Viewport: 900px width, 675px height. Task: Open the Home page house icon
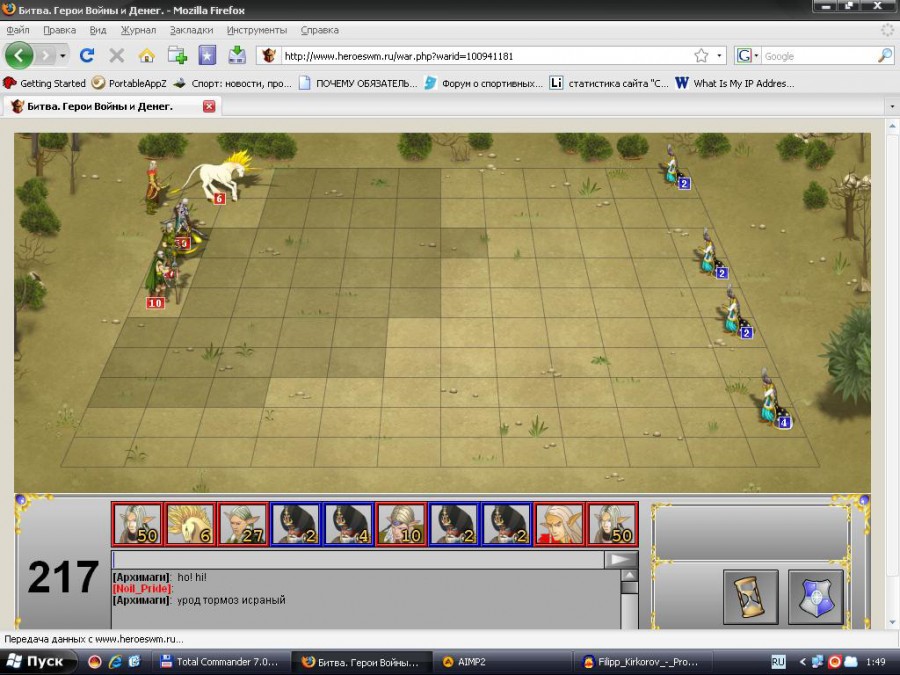(147, 56)
